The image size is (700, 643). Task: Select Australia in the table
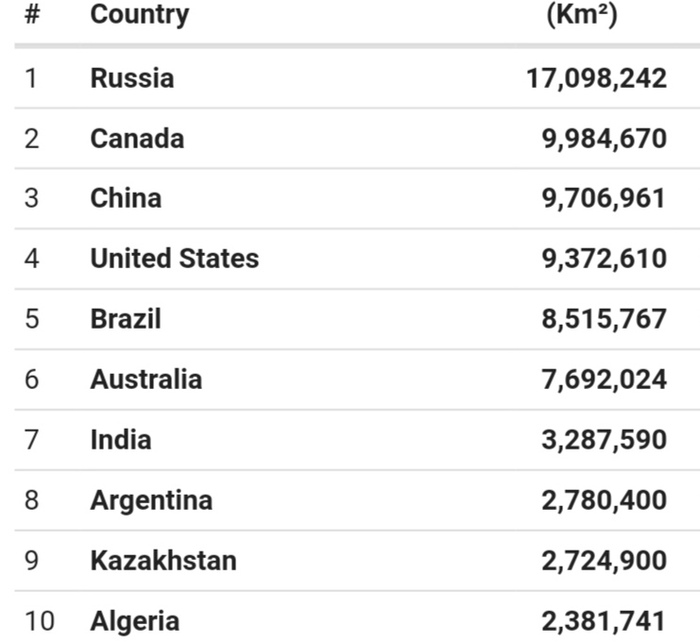(x=146, y=379)
